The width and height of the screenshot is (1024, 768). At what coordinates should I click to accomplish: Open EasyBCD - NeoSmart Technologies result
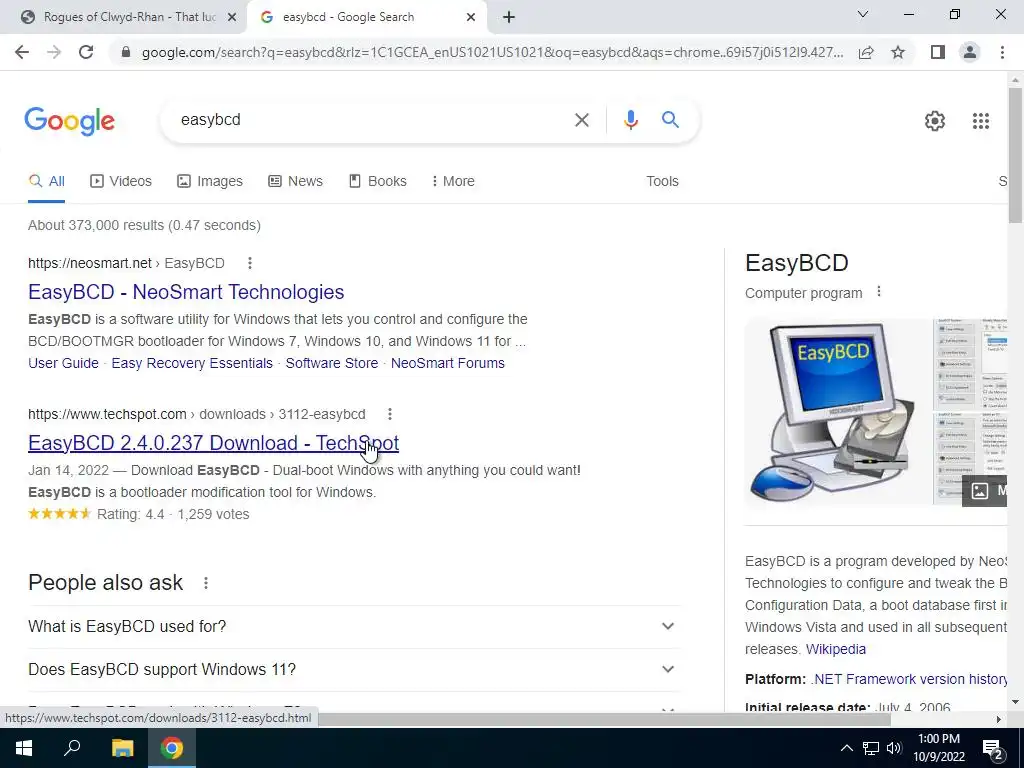pyautogui.click(x=186, y=292)
